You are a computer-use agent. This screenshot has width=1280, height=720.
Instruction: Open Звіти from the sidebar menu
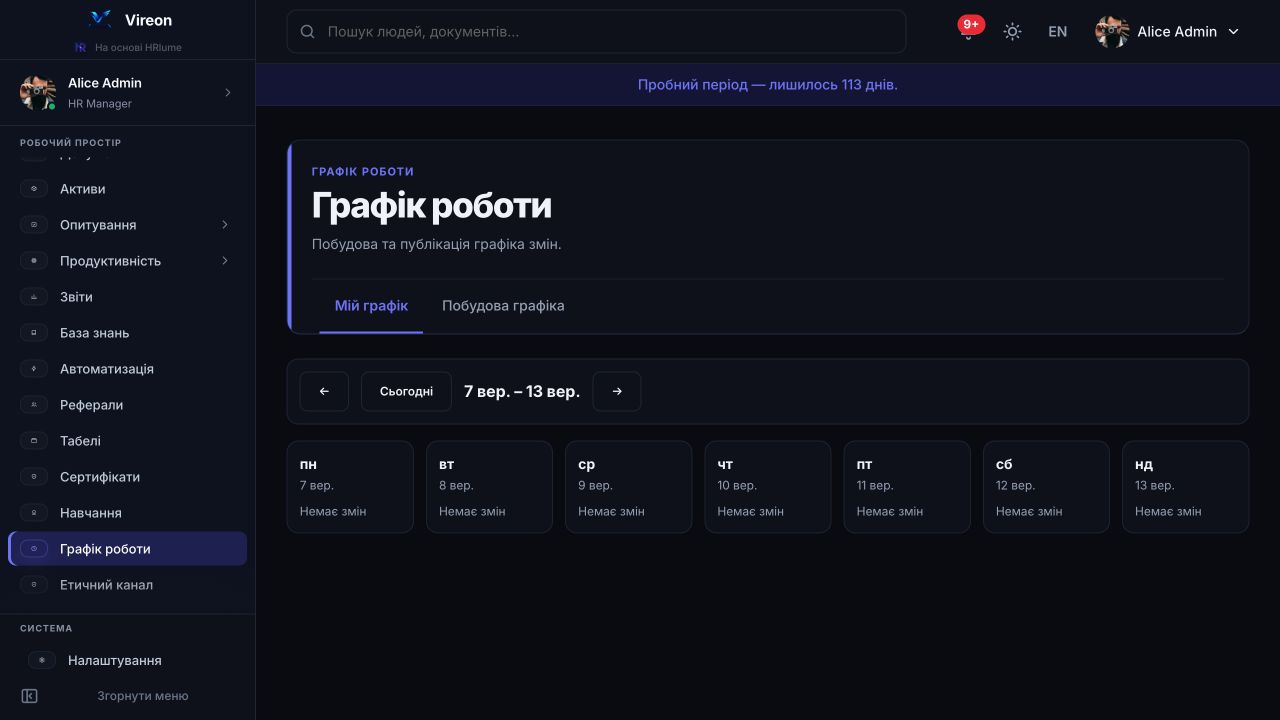pyautogui.click(x=127, y=297)
